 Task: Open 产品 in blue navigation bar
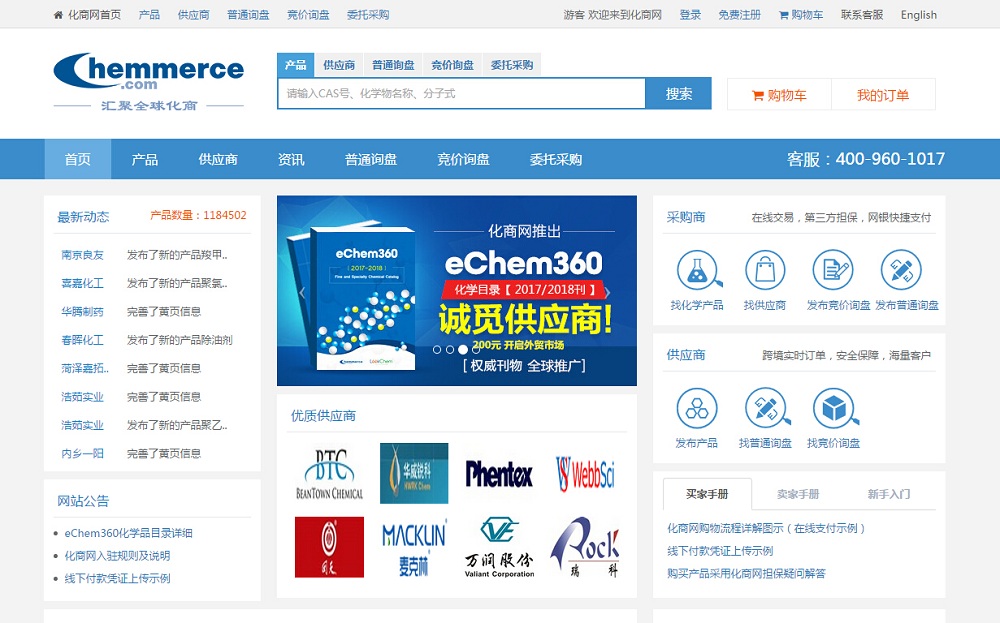pos(145,159)
